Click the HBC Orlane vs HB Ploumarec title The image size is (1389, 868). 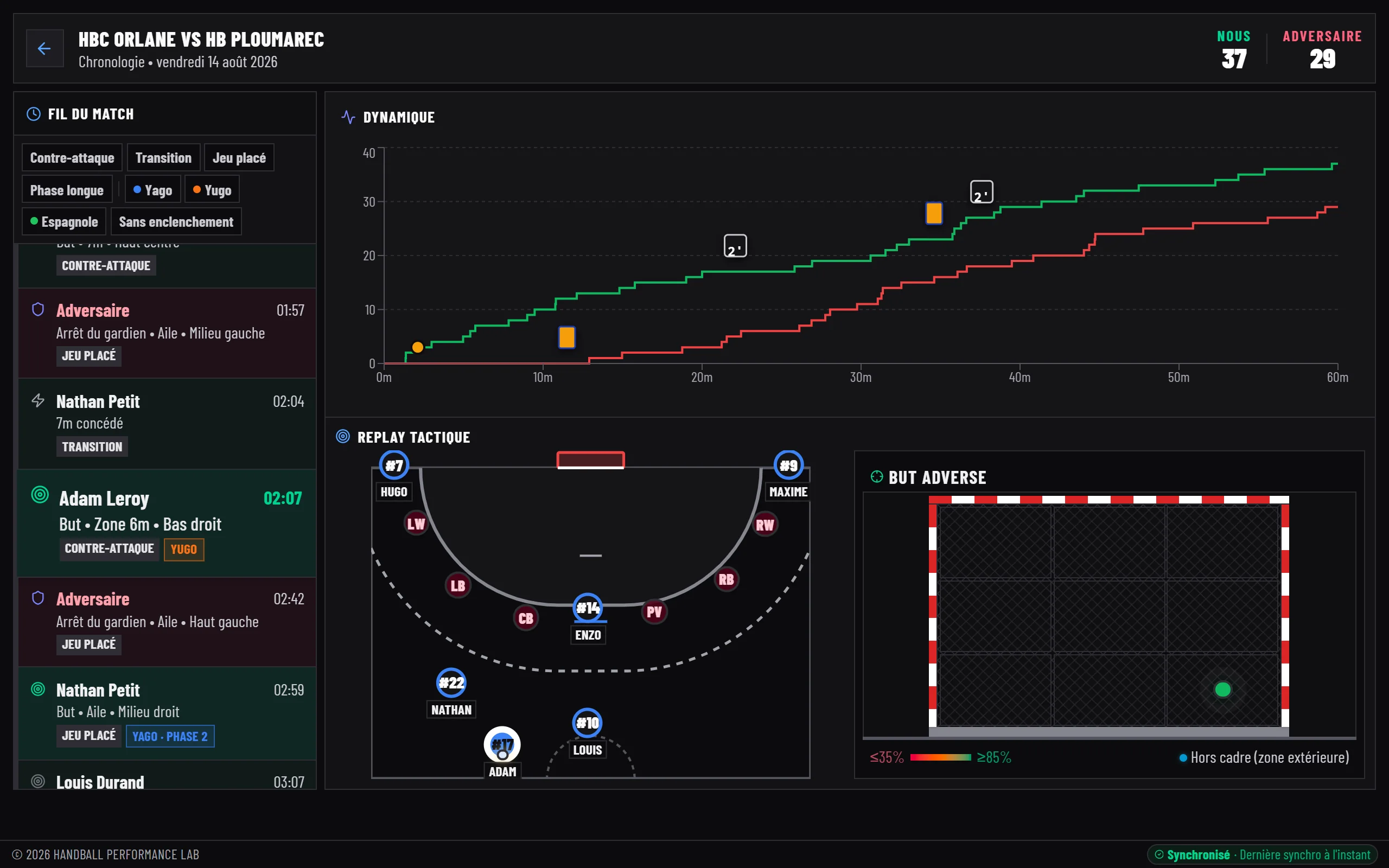coord(201,39)
